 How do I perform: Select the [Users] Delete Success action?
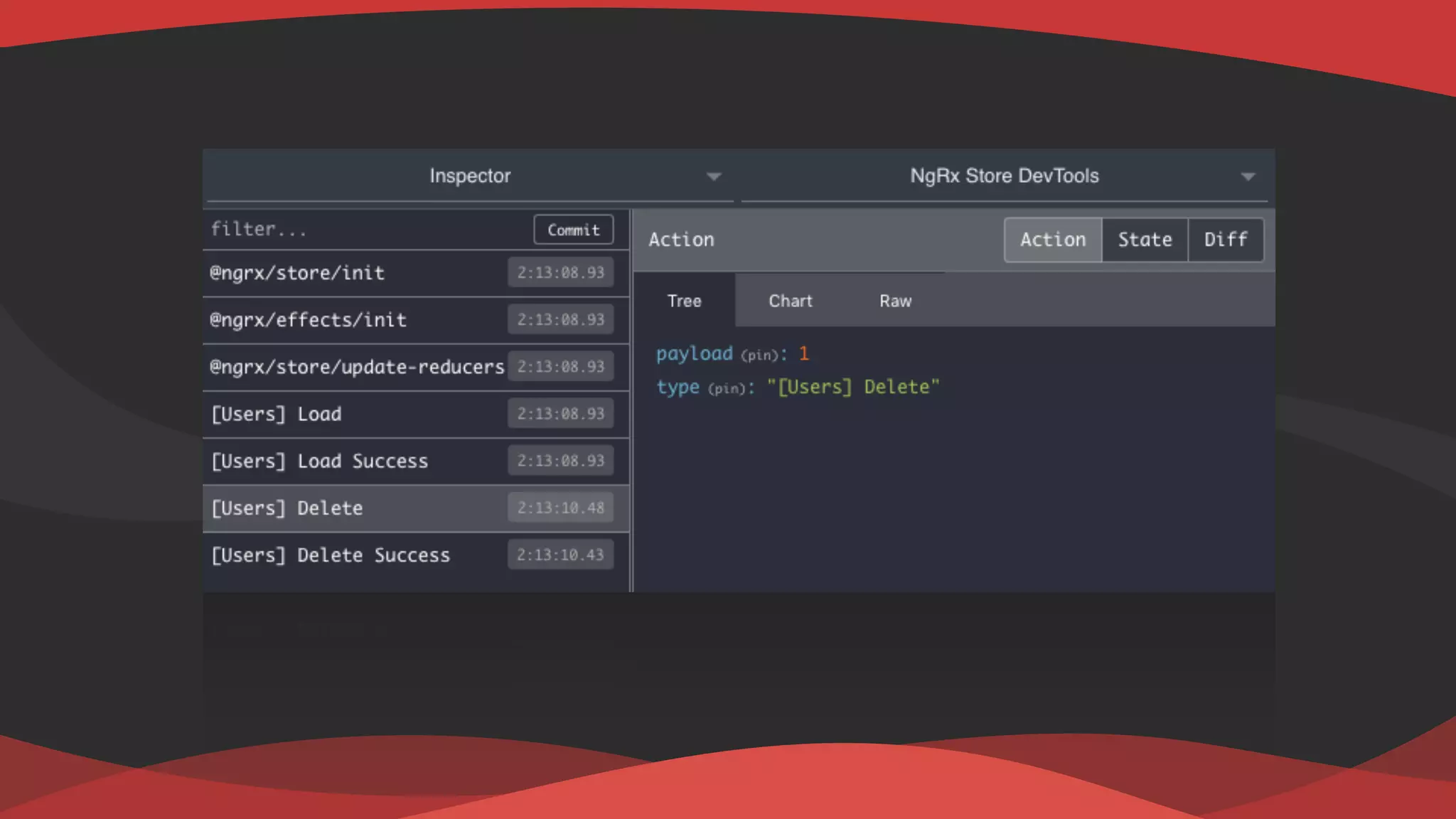click(331, 555)
